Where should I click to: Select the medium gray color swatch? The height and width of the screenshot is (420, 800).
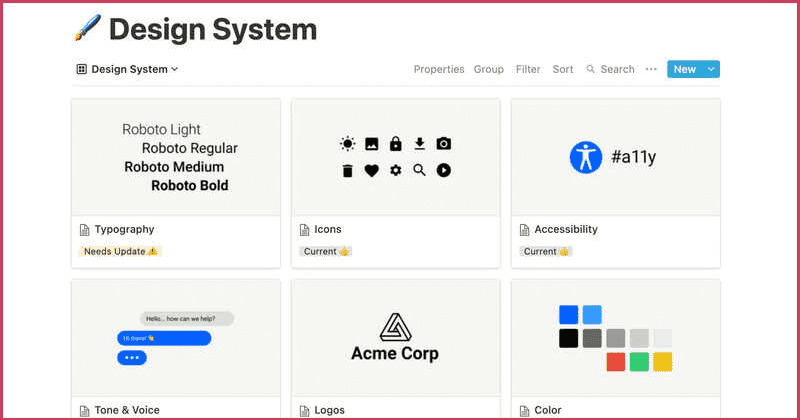(615, 338)
